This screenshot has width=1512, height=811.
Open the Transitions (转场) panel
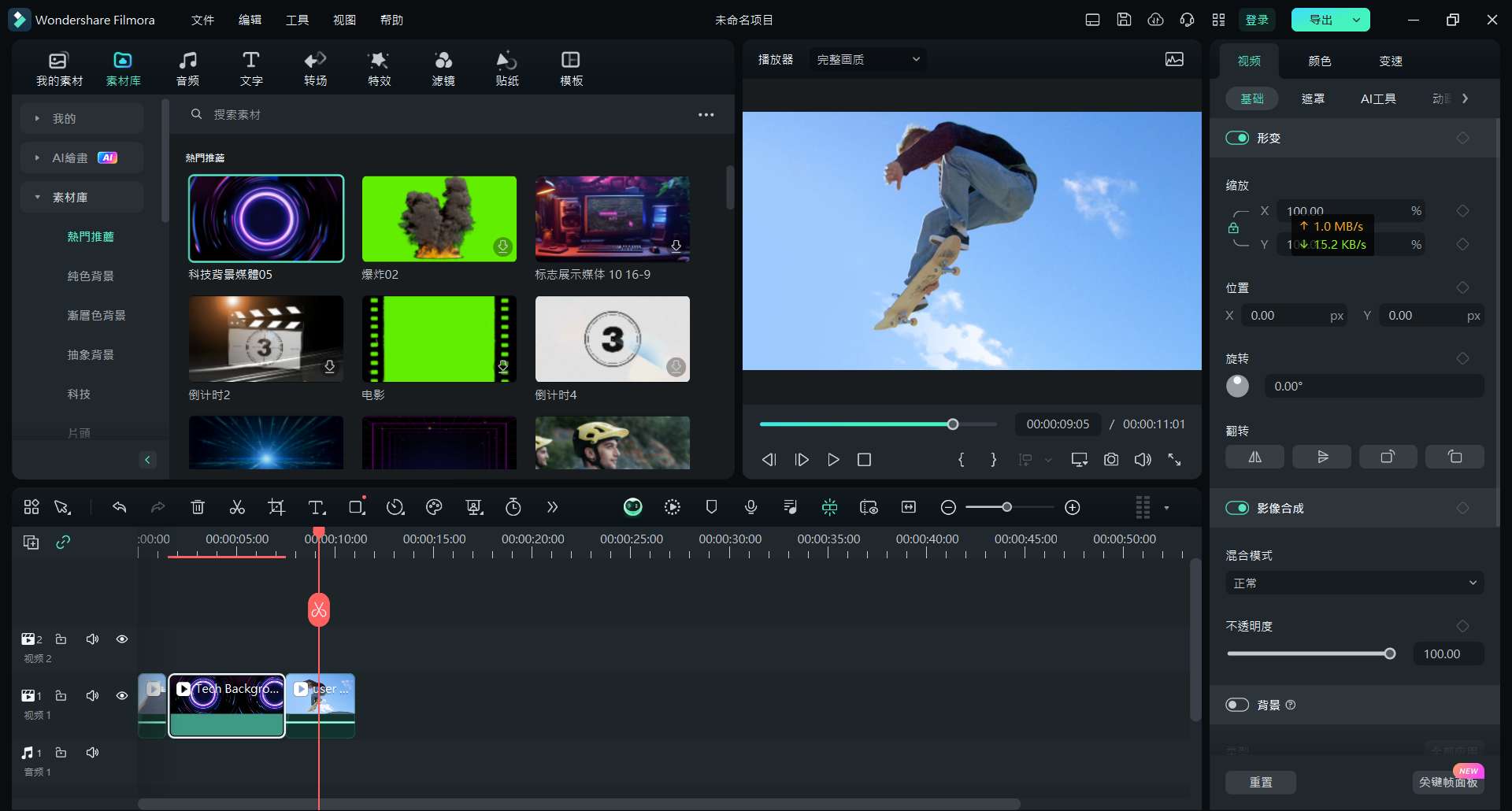coord(315,69)
